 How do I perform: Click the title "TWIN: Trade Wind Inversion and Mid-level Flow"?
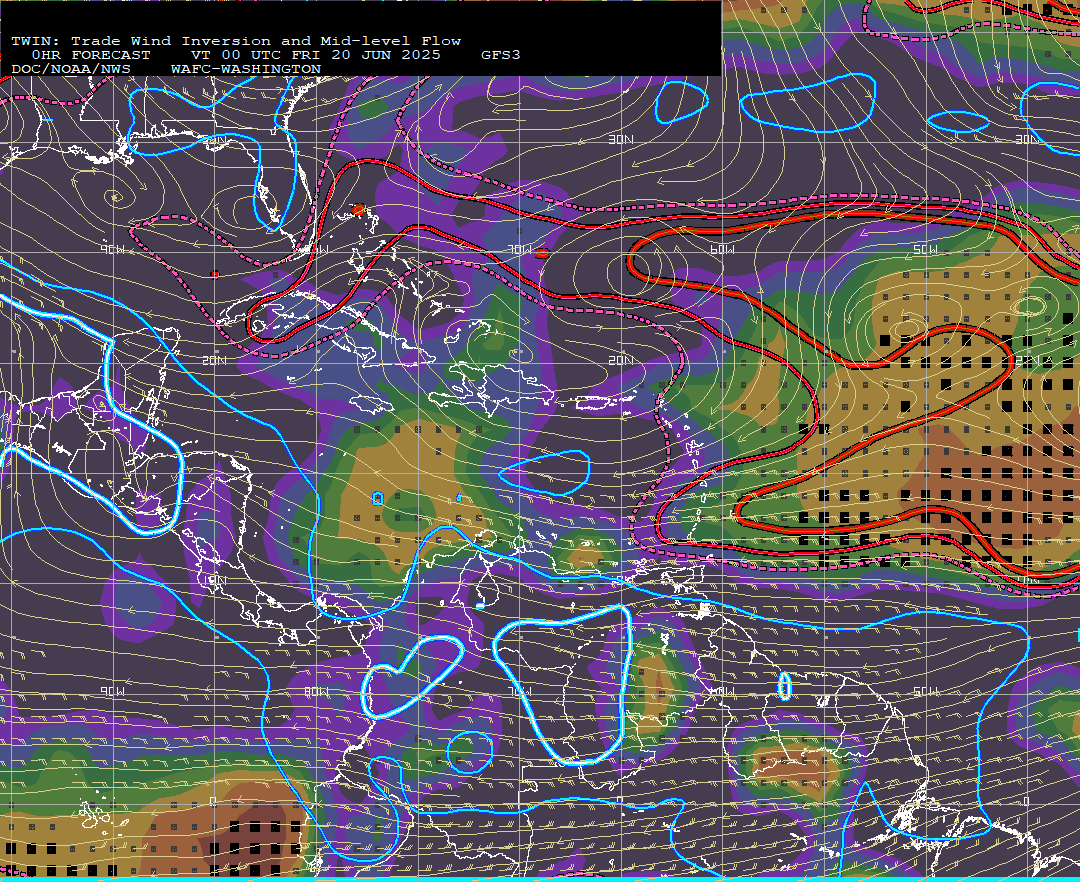[x=236, y=41]
